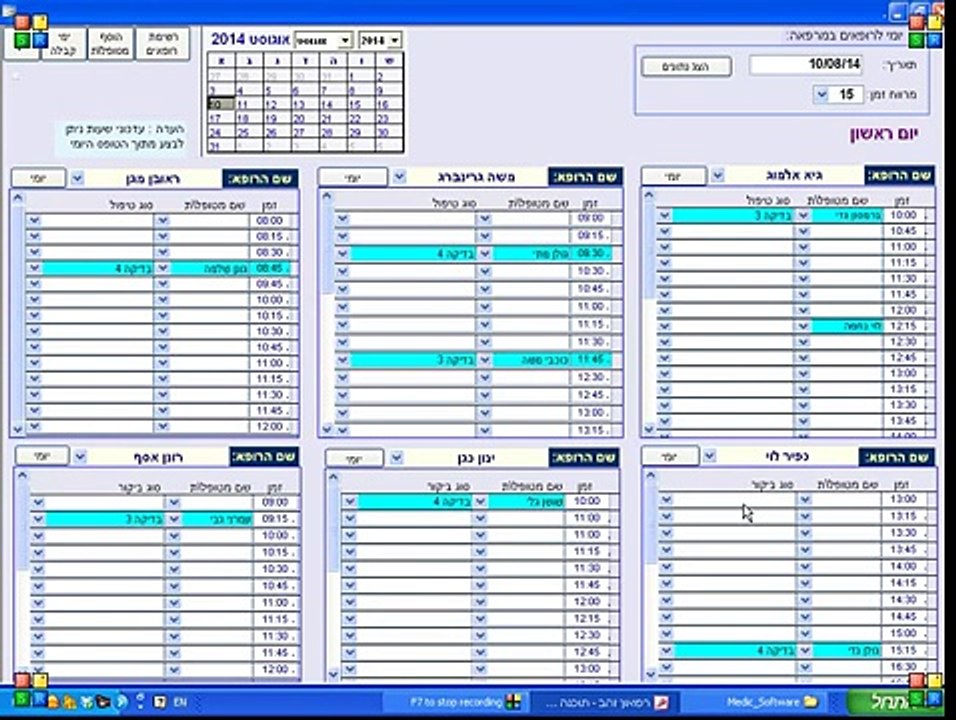
Task: Open patient dropdown in כפיר לוי's 13:00 row
Action: point(805,499)
